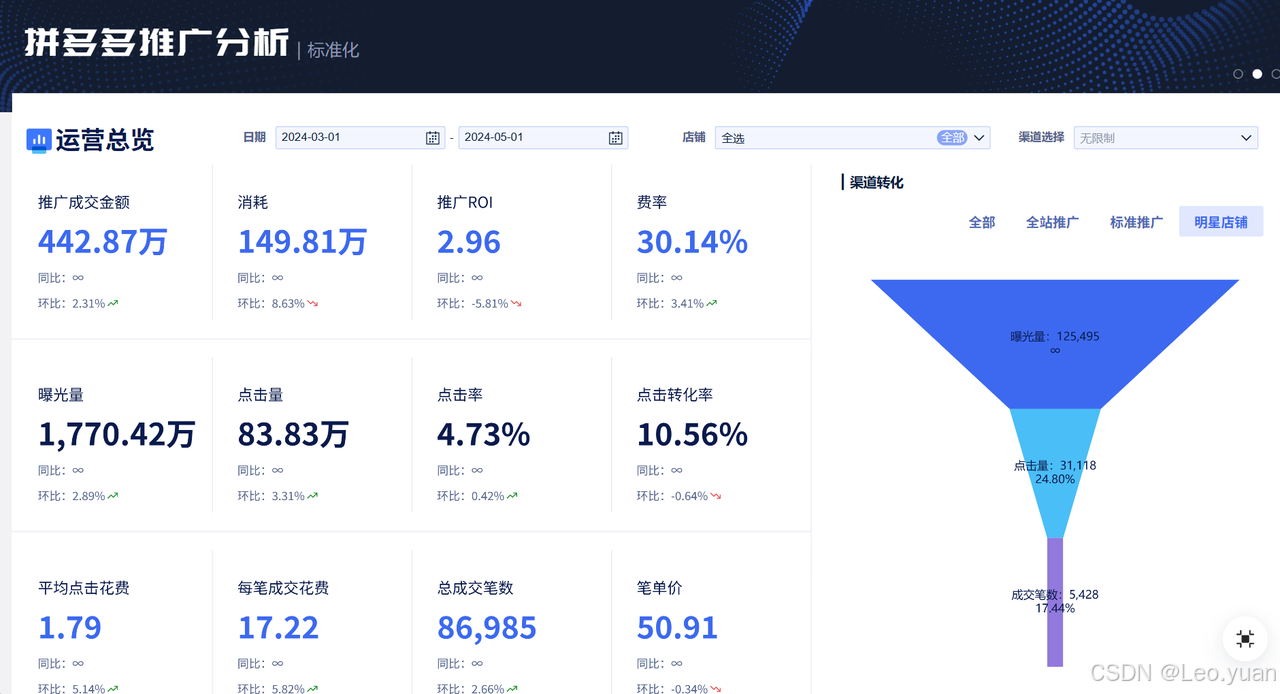Click 环比 3.41% under 费率
The width and height of the screenshot is (1280, 694).
670,303
